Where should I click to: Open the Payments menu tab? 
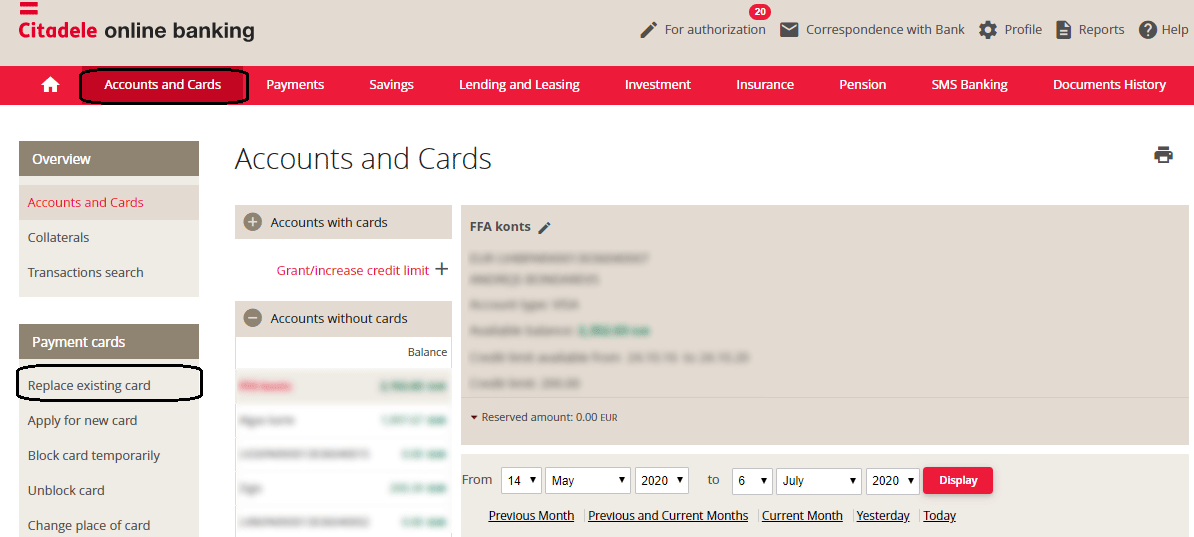[295, 85]
